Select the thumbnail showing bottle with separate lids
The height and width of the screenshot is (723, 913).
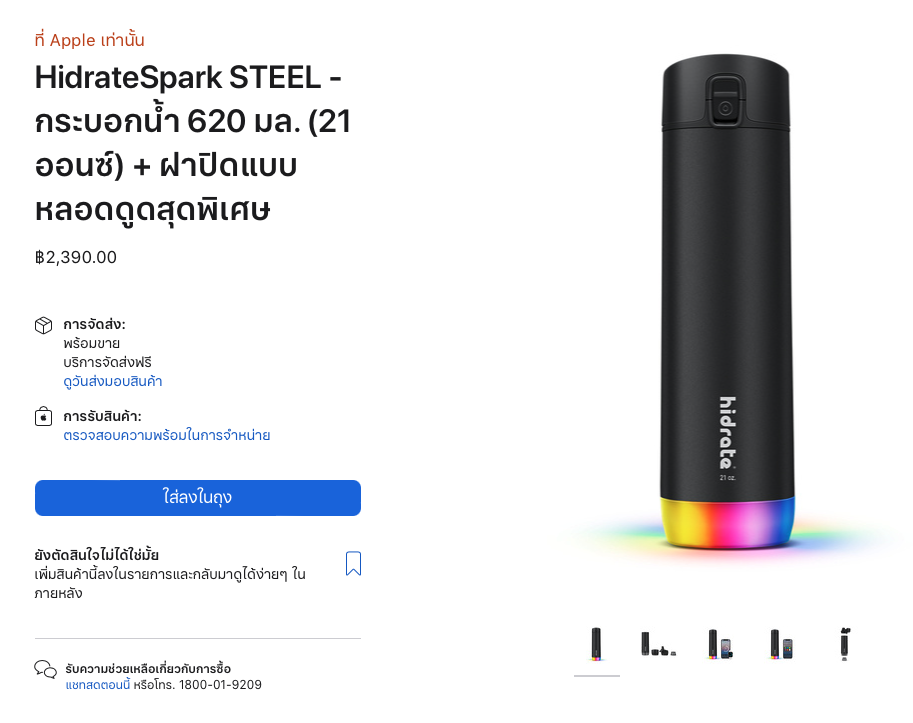(658, 644)
